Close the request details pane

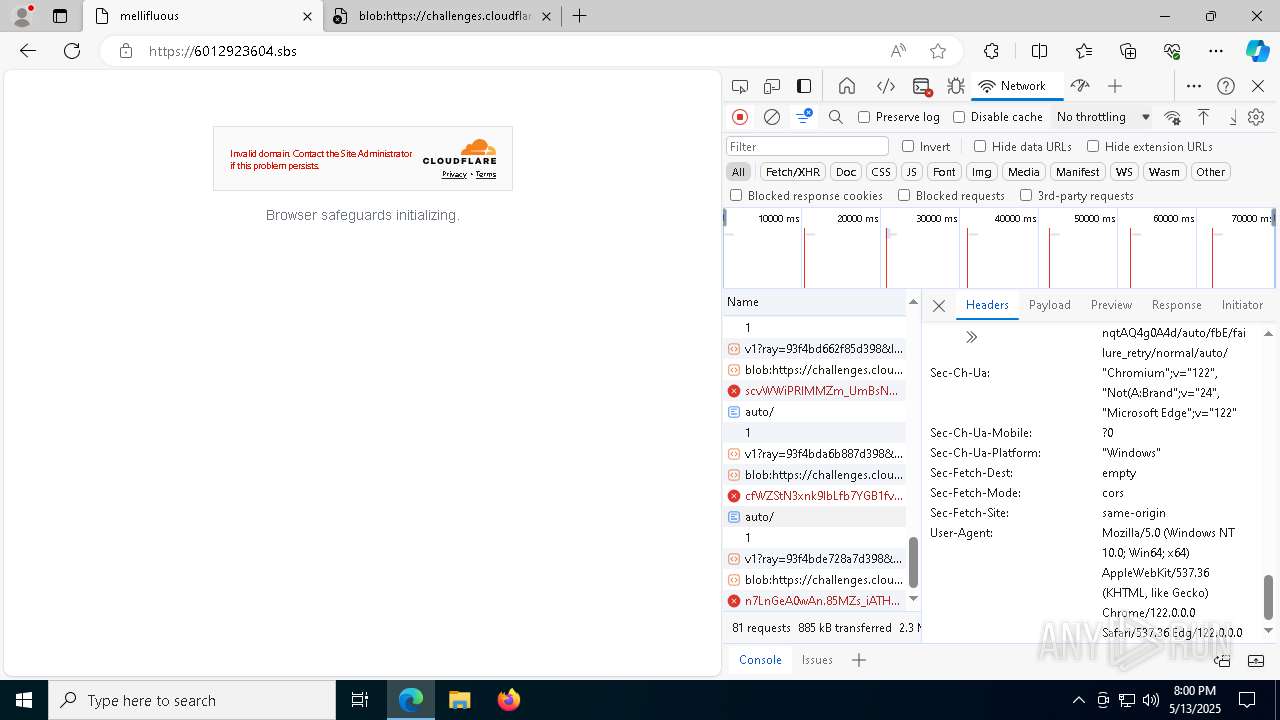point(939,306)
